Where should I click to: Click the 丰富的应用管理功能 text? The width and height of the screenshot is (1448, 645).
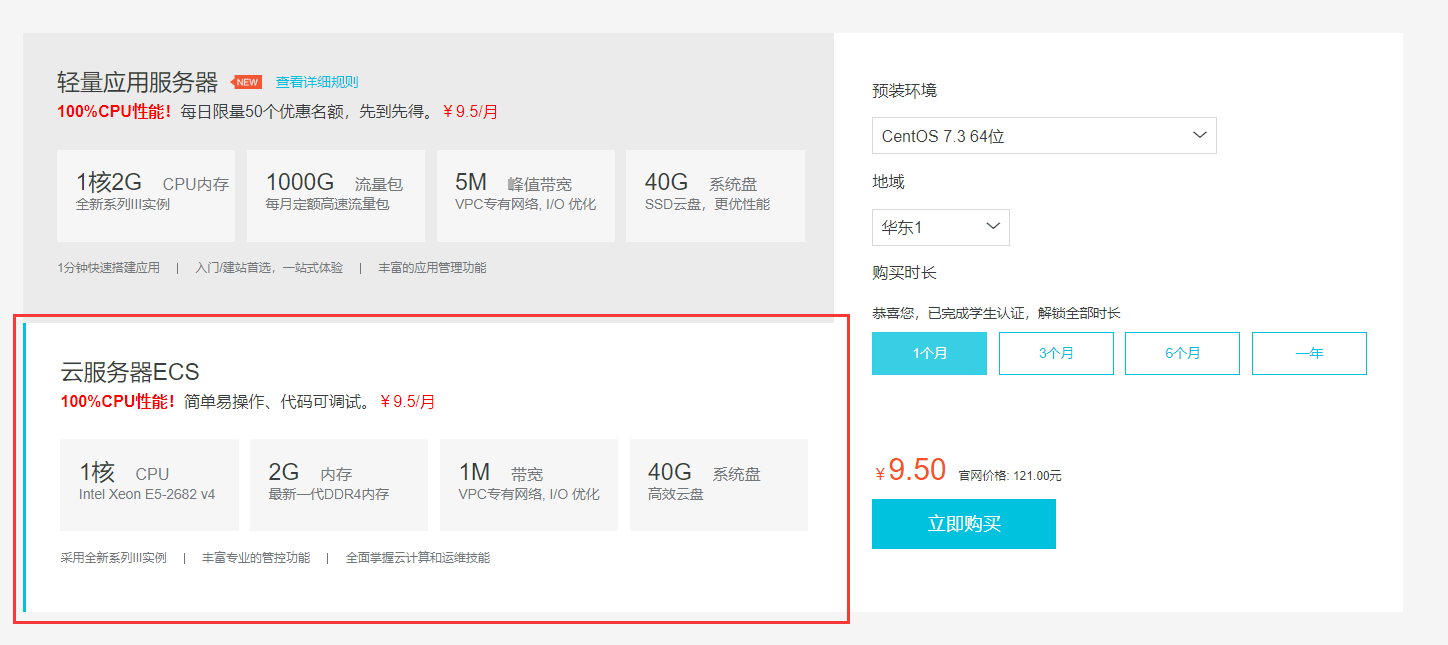click(432, 268)
